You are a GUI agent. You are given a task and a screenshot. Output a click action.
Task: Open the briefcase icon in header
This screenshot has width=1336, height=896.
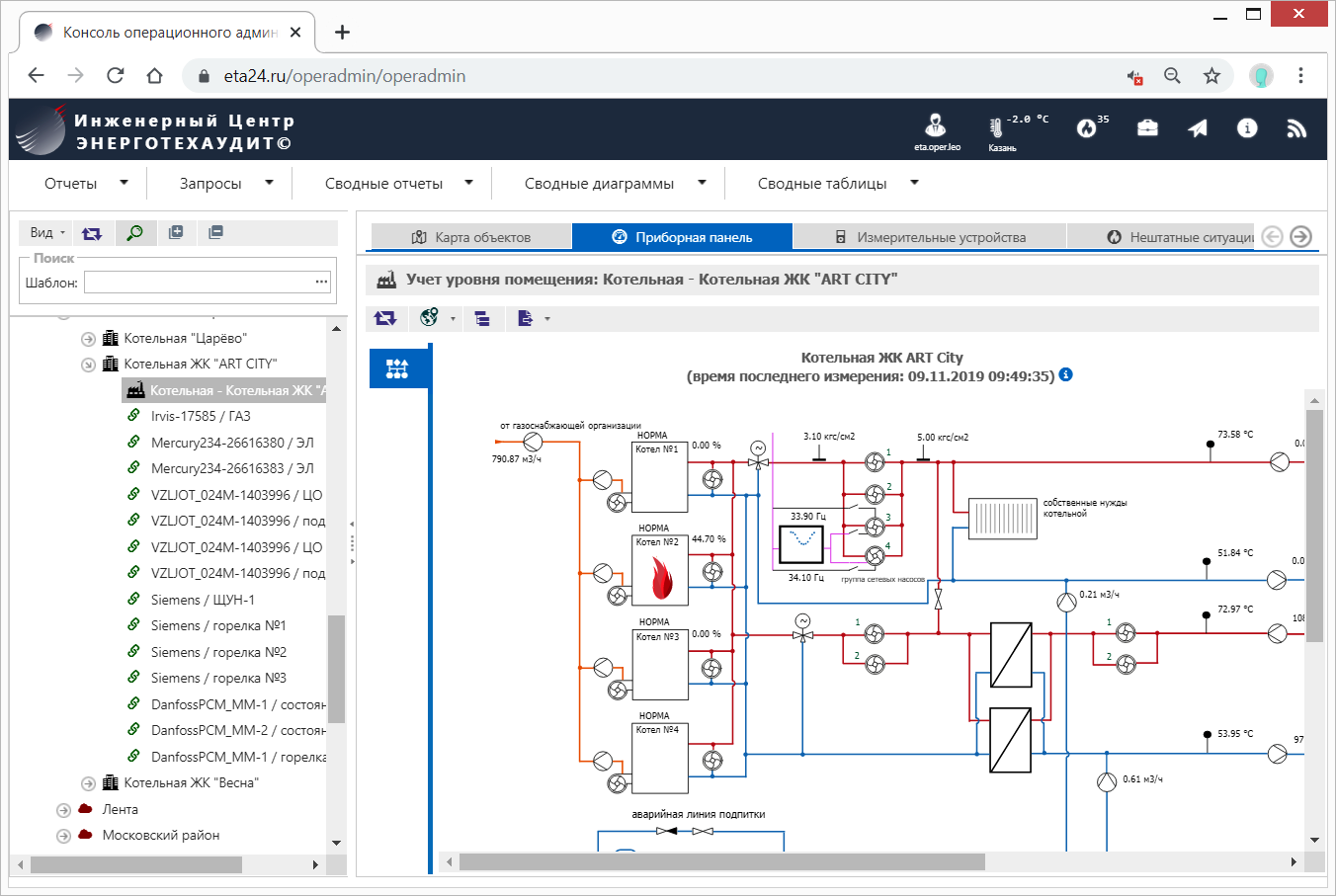coord(1147,127)
